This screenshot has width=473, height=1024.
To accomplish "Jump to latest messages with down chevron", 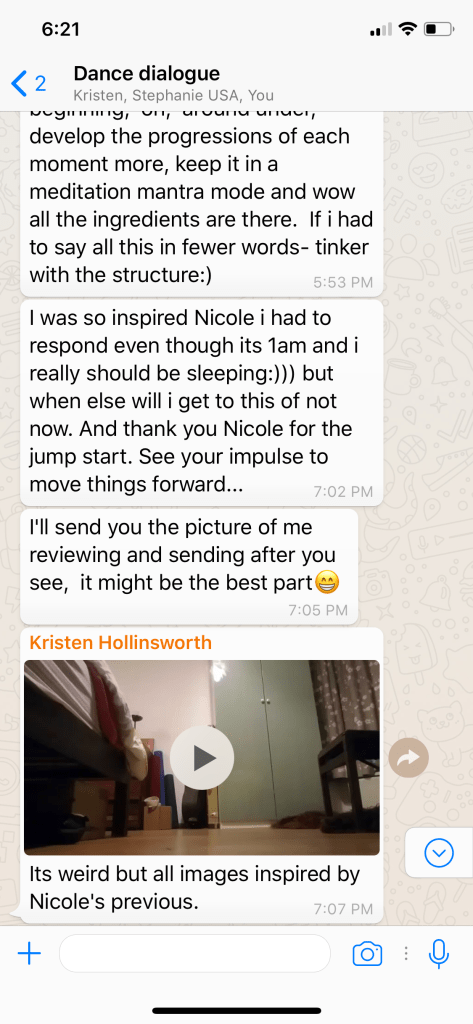I will [x=438, y=852].
